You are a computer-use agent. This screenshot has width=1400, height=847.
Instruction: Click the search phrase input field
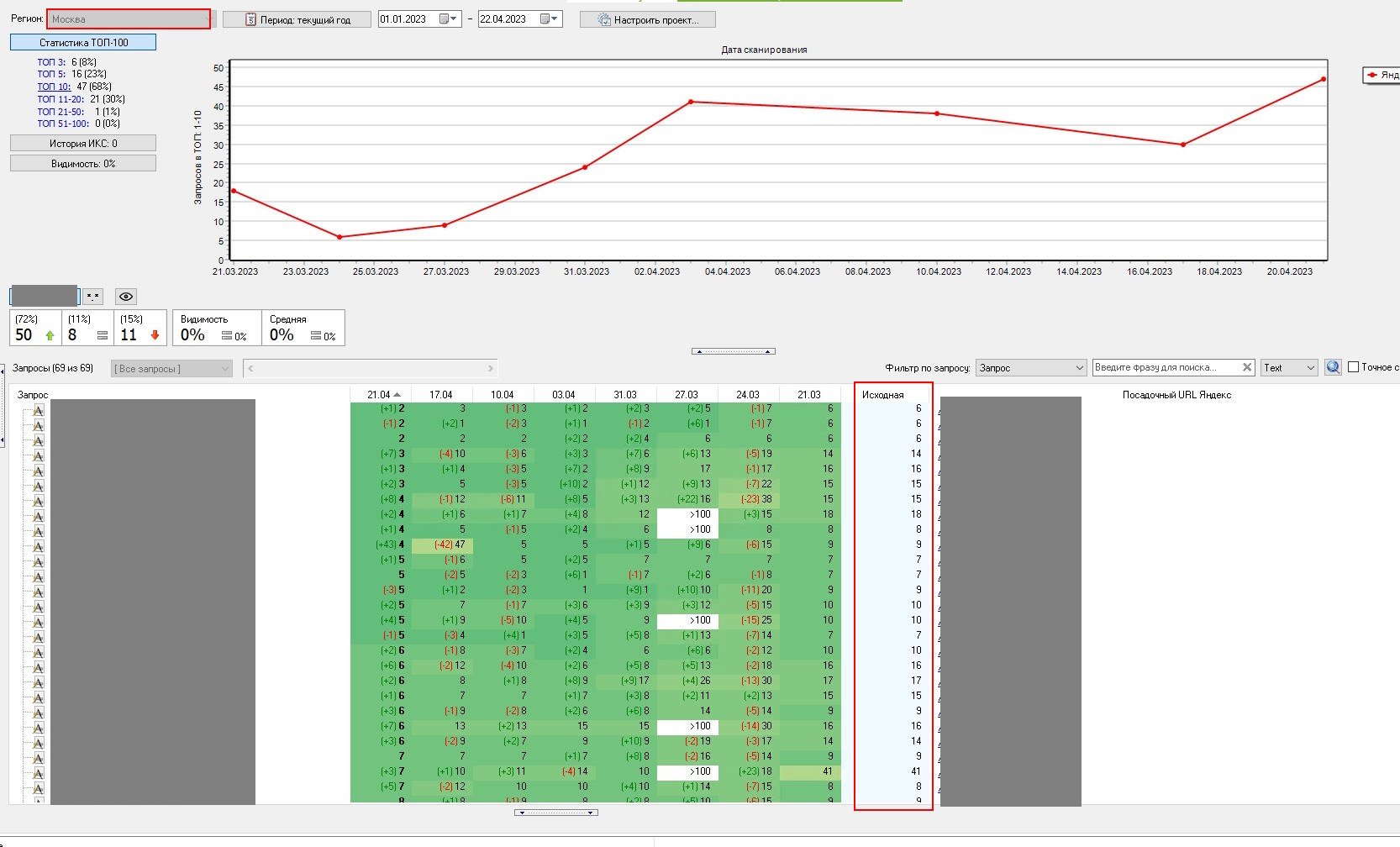pyautogui.click(x=1165, y=367)
